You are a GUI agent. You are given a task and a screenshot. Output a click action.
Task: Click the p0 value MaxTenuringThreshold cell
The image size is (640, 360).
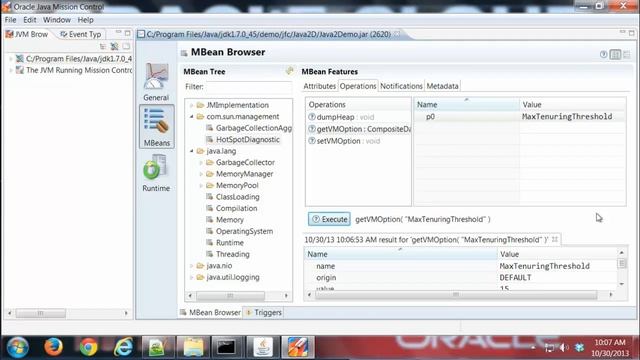(572, 117)
